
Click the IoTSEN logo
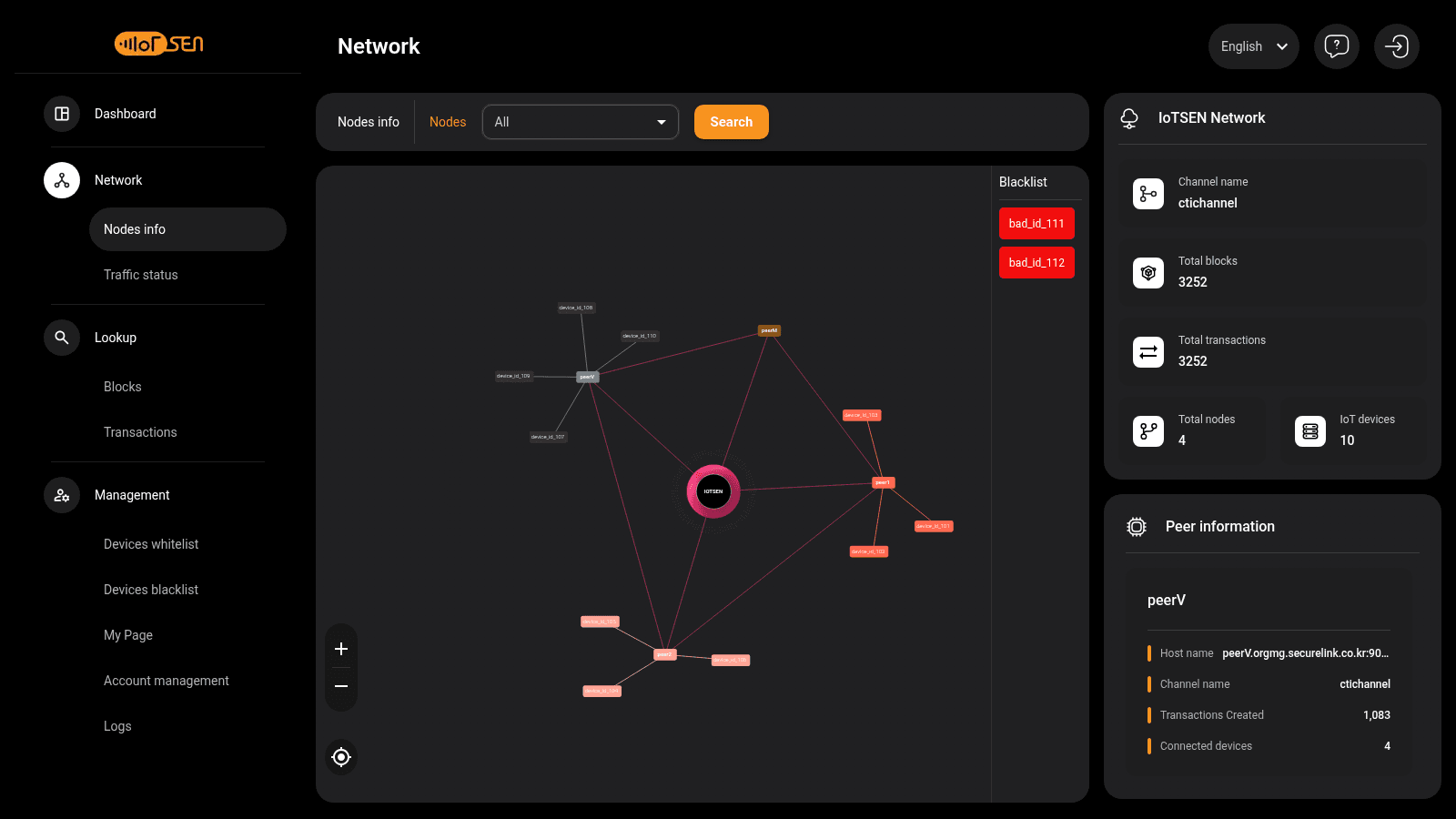click(x=159, y=44)
